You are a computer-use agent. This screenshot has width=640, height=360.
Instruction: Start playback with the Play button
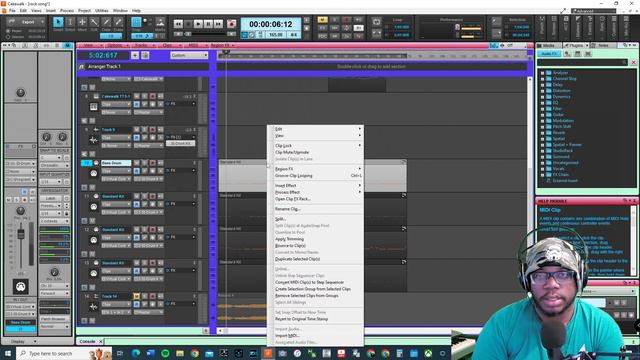click(198, 24)
